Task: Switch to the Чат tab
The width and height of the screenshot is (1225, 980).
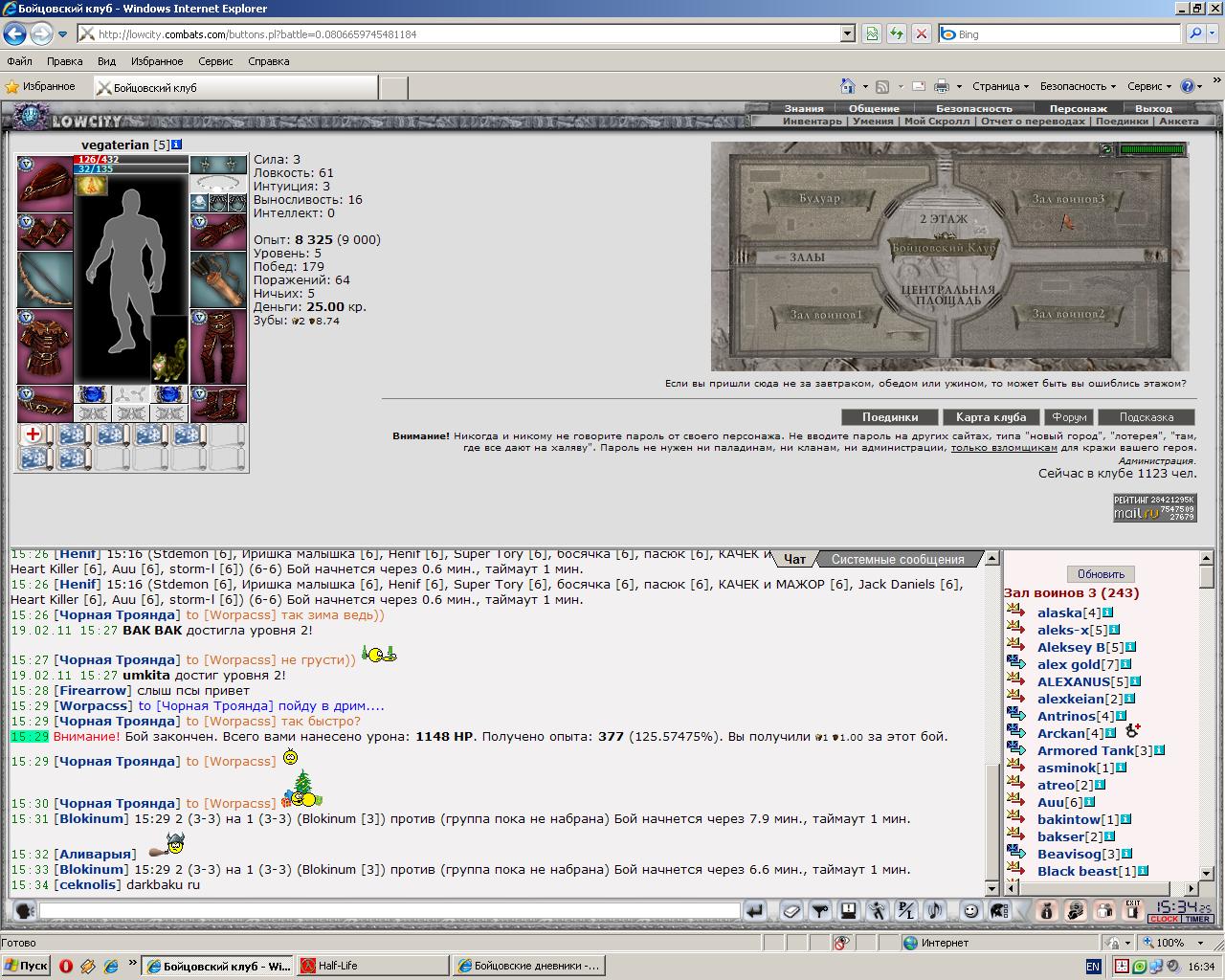Action: point(794,559)
